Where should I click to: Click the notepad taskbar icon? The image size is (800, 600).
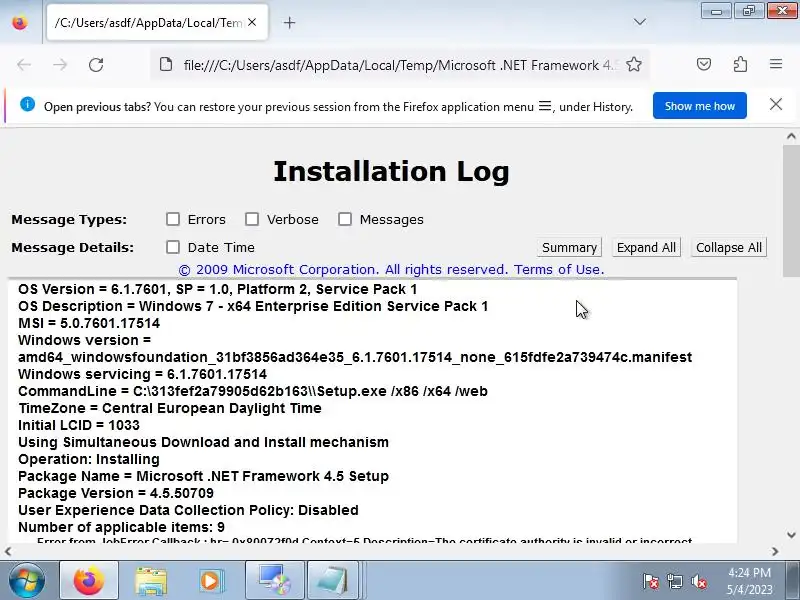[x=333, y=581]
